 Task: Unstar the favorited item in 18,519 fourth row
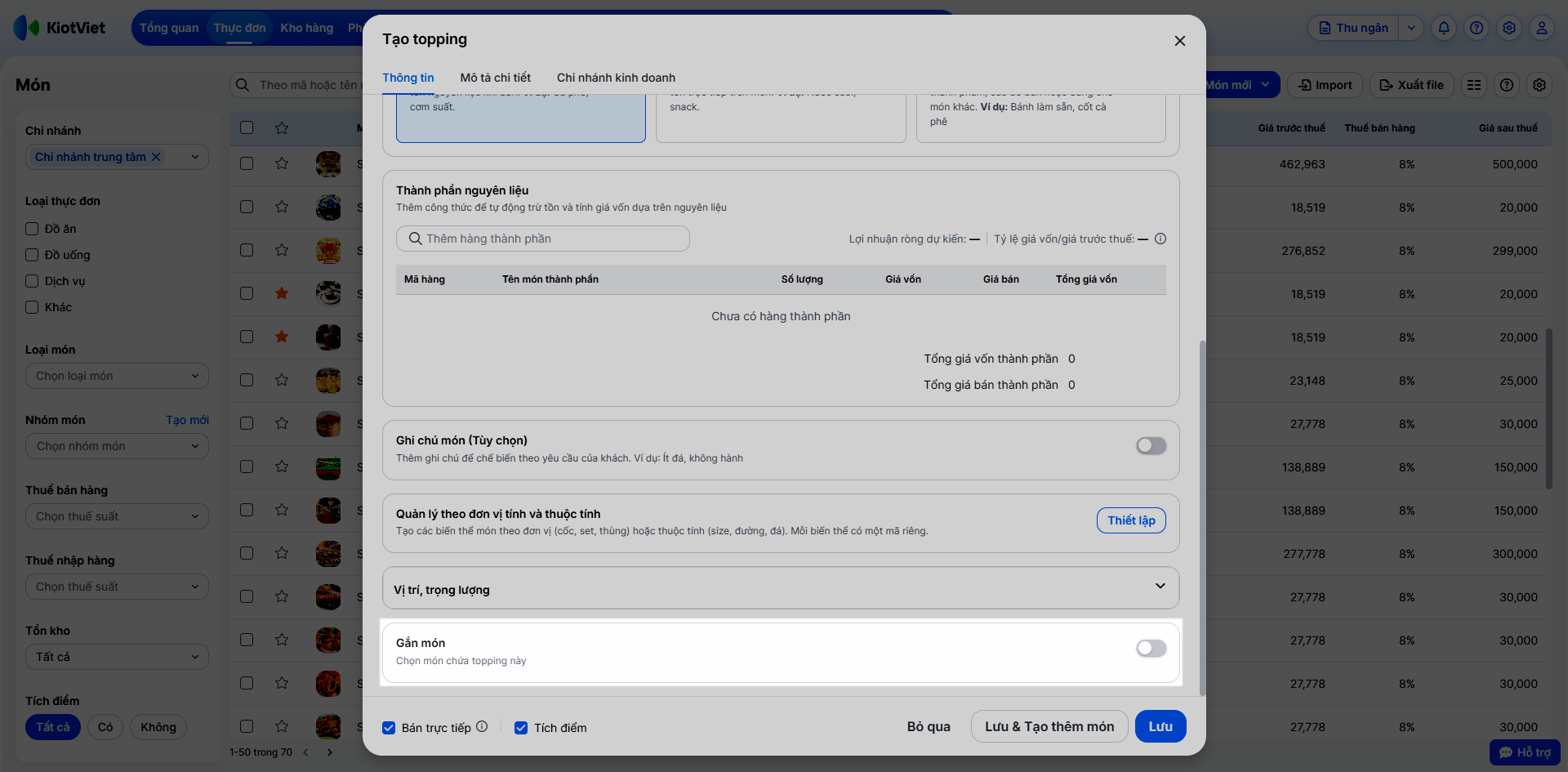pos(282,293)
